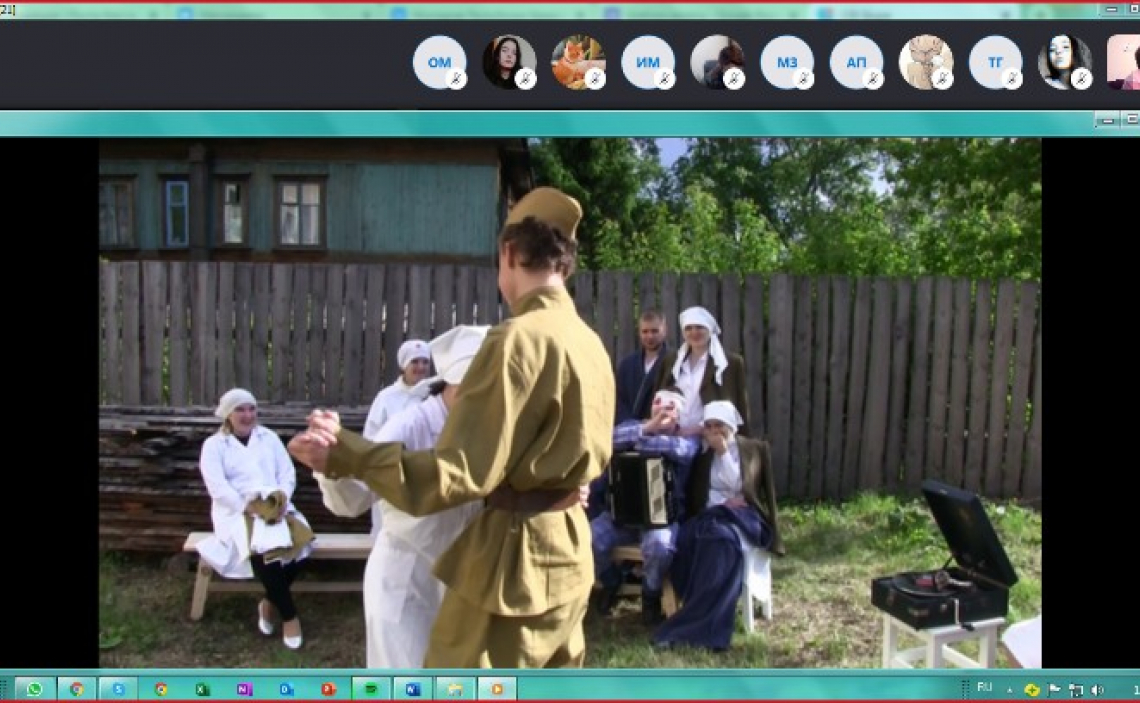Click the ОМ participant avatar
This screenshot has width=1140, height=703.
coord(438,62)
